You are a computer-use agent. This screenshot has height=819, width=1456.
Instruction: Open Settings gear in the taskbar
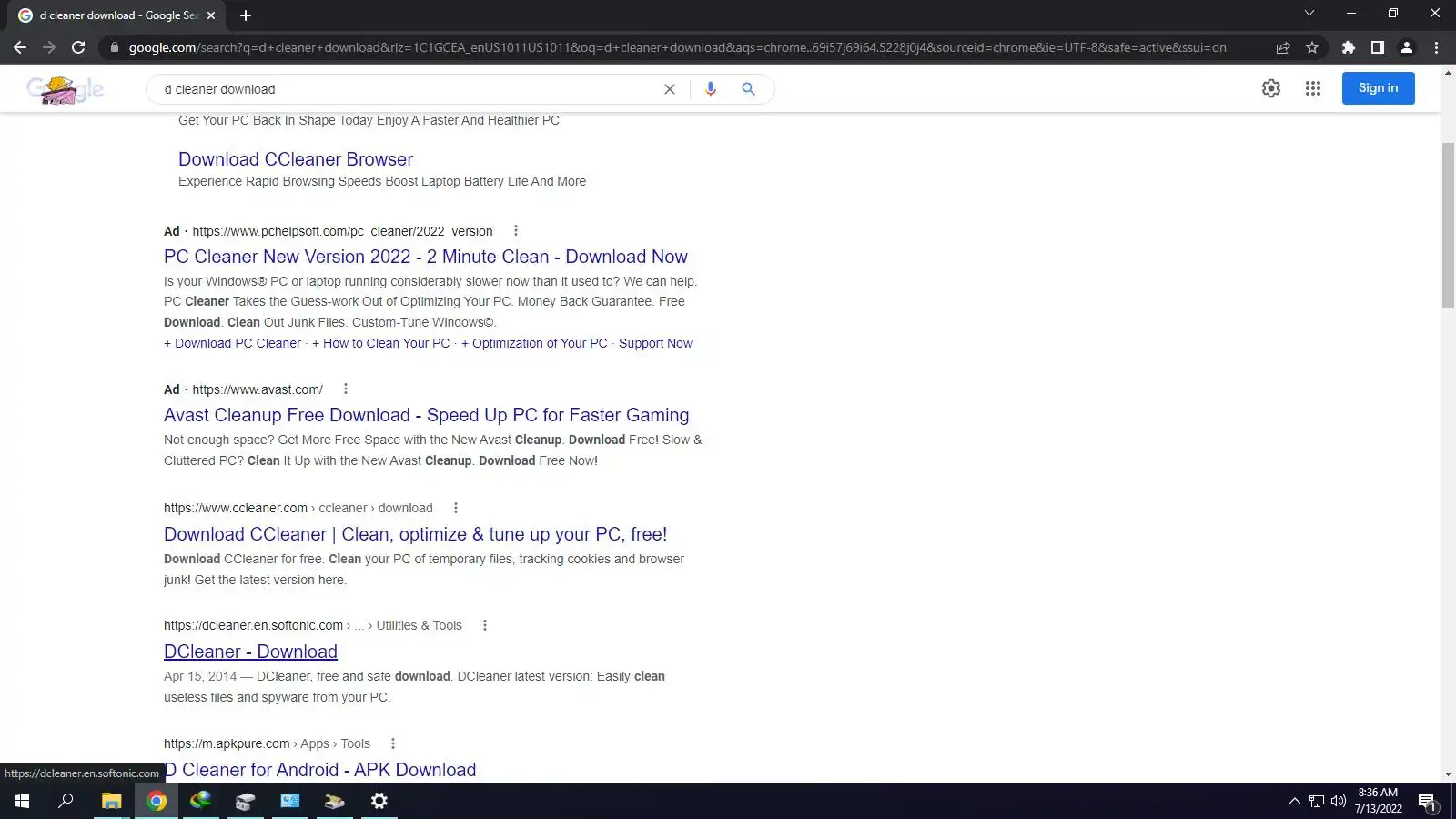[x=379, y=801]
